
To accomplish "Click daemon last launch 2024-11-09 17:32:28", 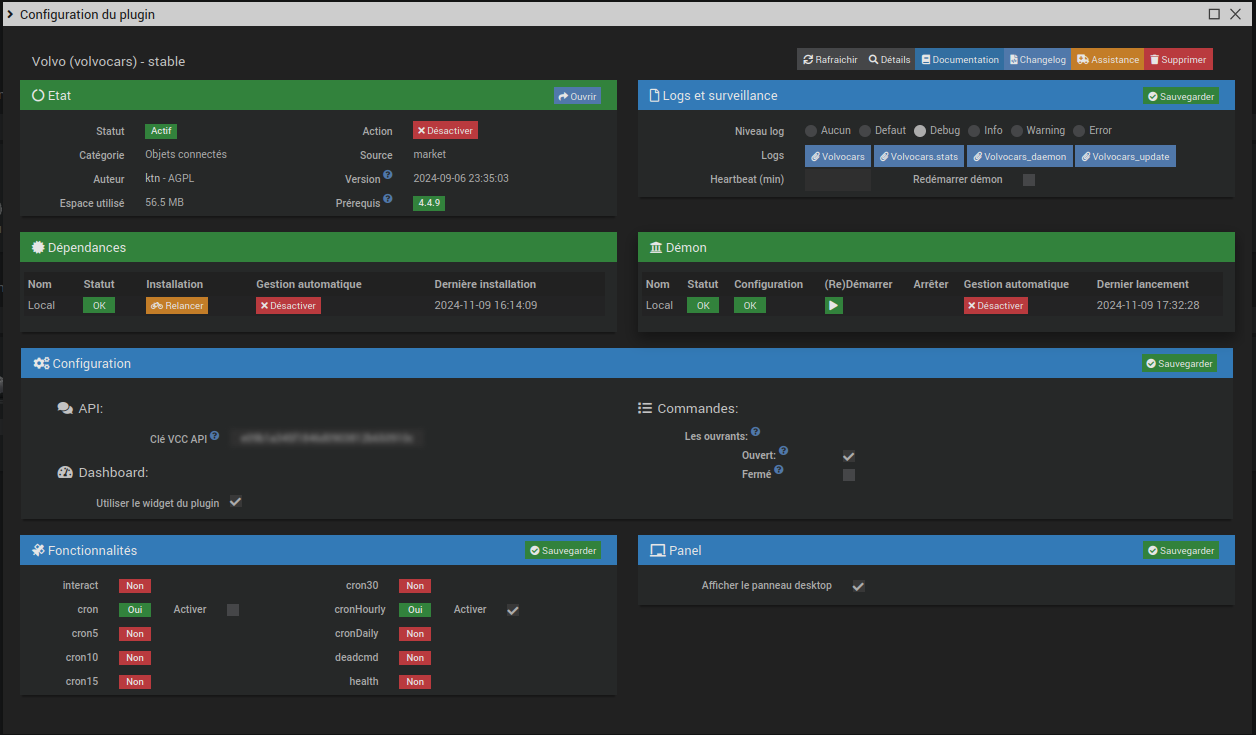I will coord(1148,305).
